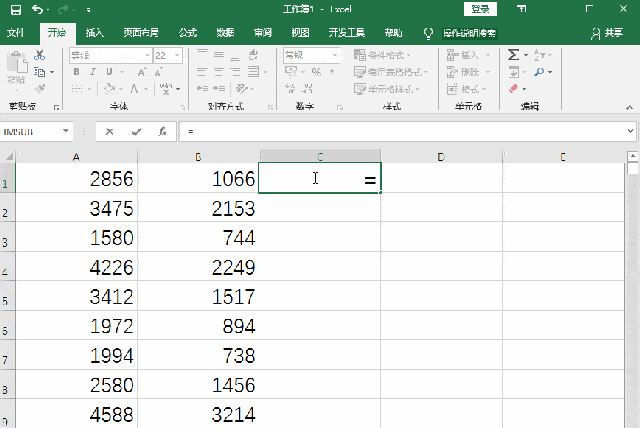Viewport: 640px width, 428px height.
Task: Click the Clear eraser icon
Action: tap(513, 89)
